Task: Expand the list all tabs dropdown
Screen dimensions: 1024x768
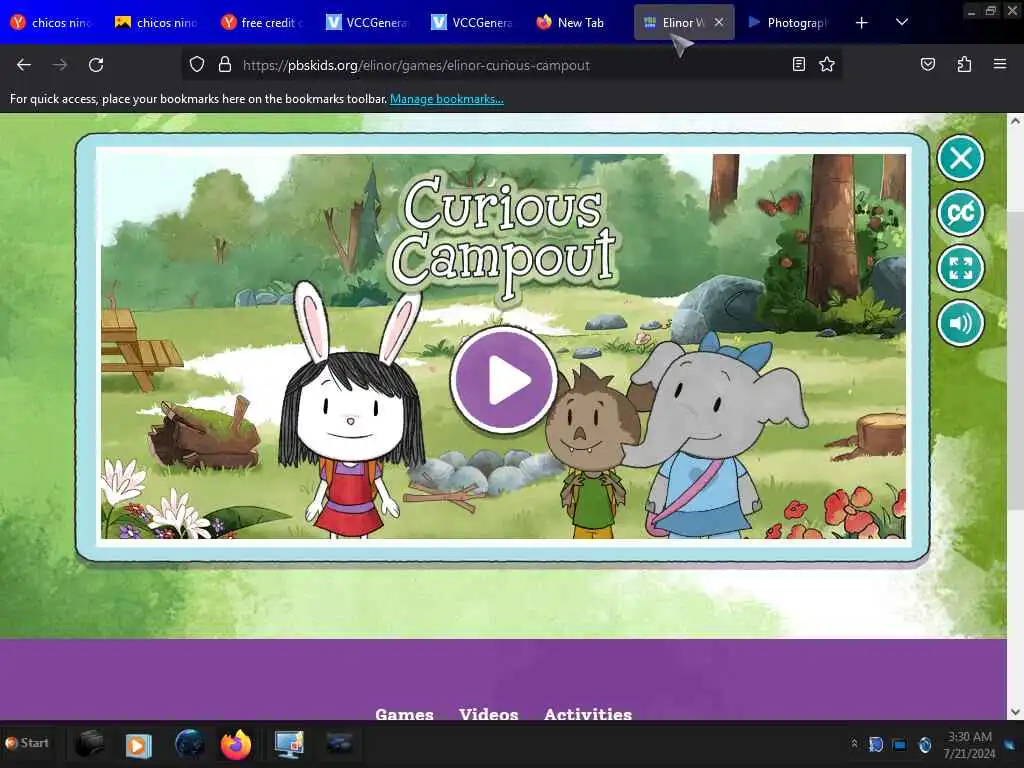Action: [x=901, y=22]
